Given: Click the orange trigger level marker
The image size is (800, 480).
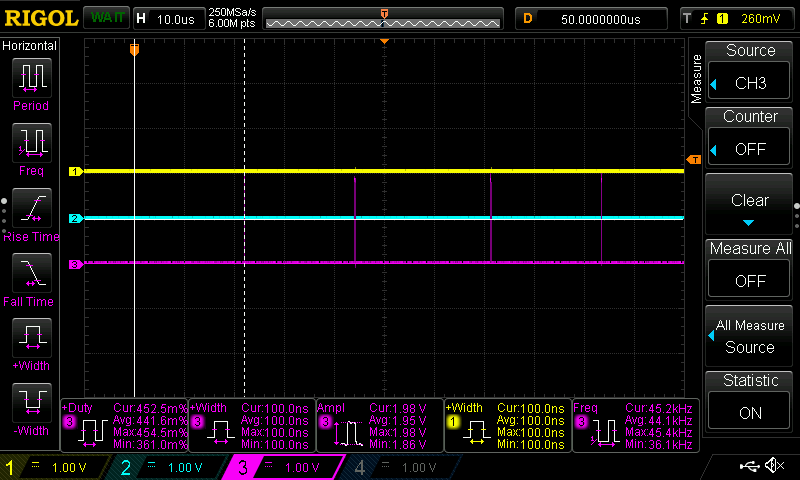Looking at the screenshot, I should [693, 160].
